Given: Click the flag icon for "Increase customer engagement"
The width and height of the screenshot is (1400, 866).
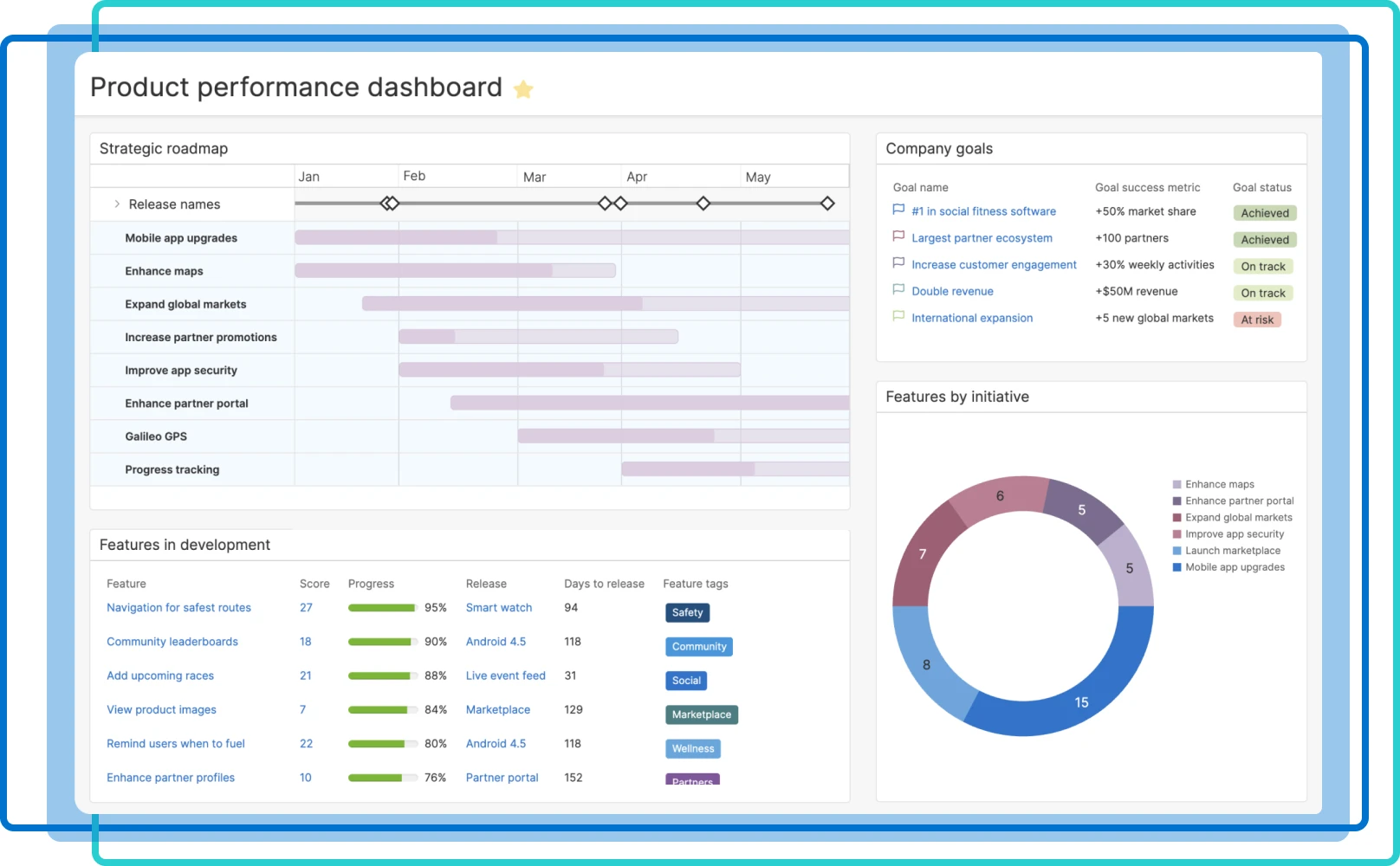Looking at the screenshot, I should (898, 262).
